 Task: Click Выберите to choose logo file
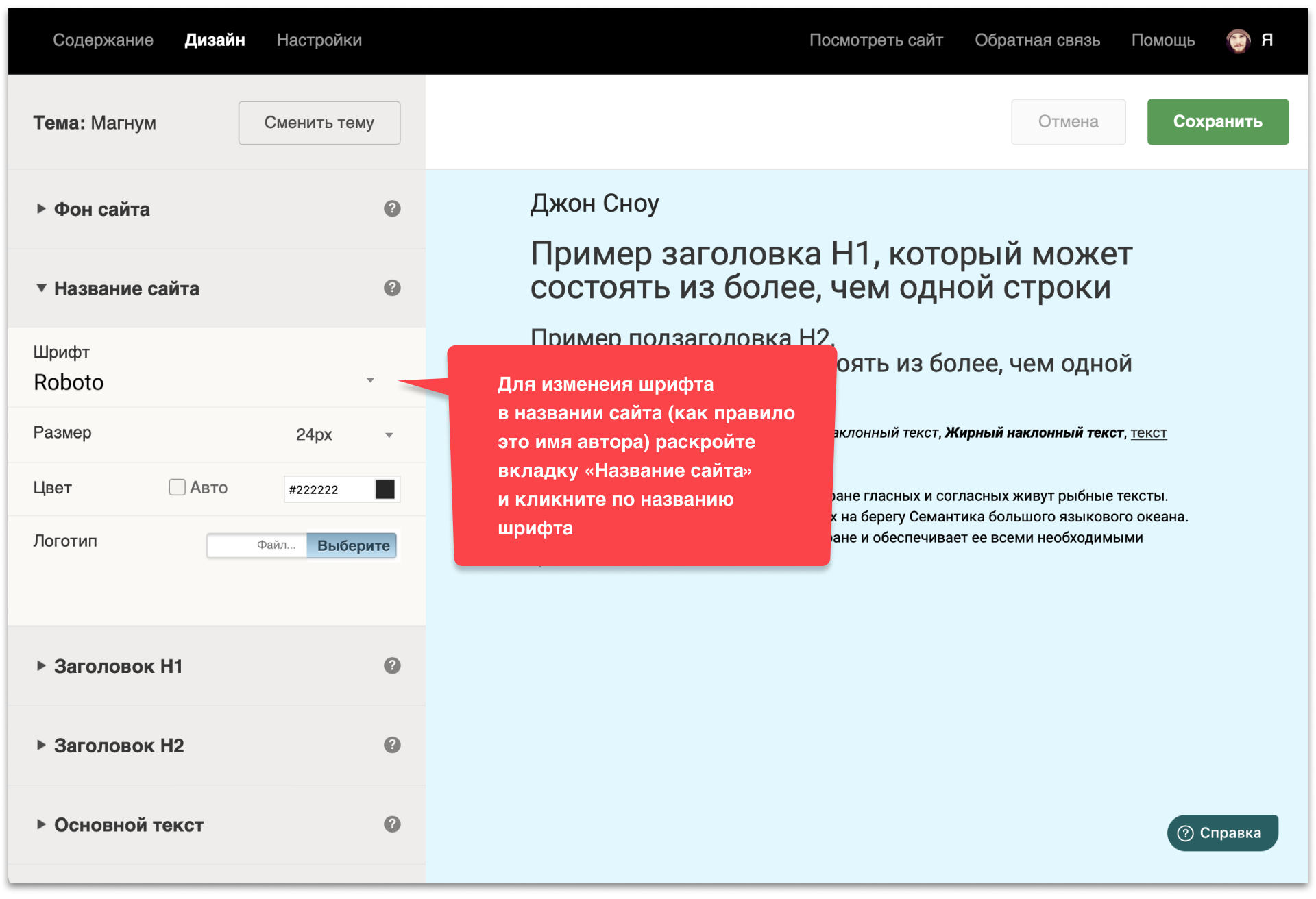coord(352,545)
